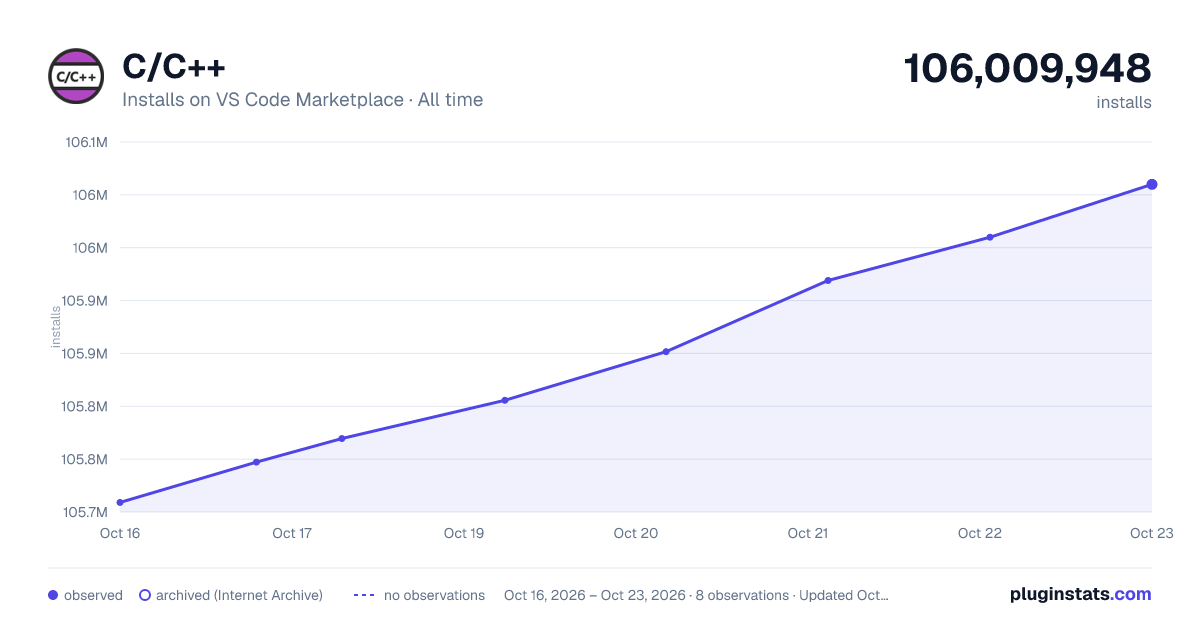Click the 'Oct 16' x-axis label
This screenshot has height=630, width=1200.
120,533
